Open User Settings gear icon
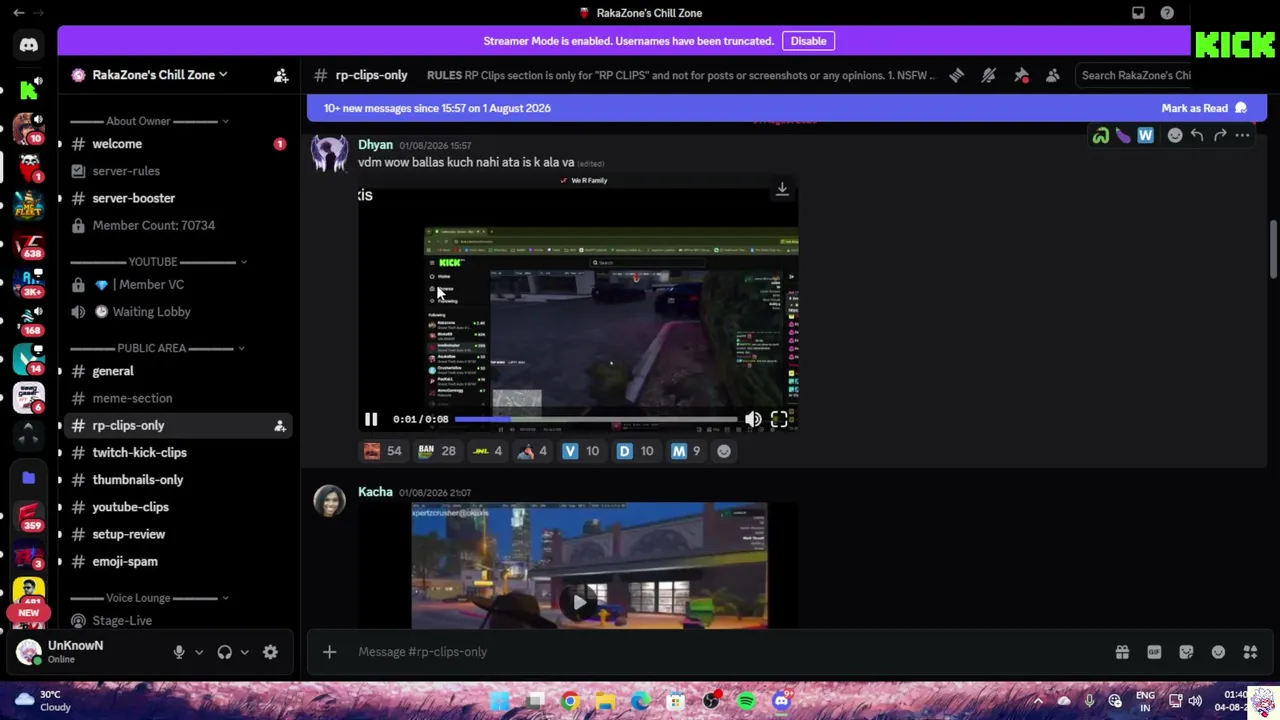The image size is (1280, 720). (x=270, y=652)
